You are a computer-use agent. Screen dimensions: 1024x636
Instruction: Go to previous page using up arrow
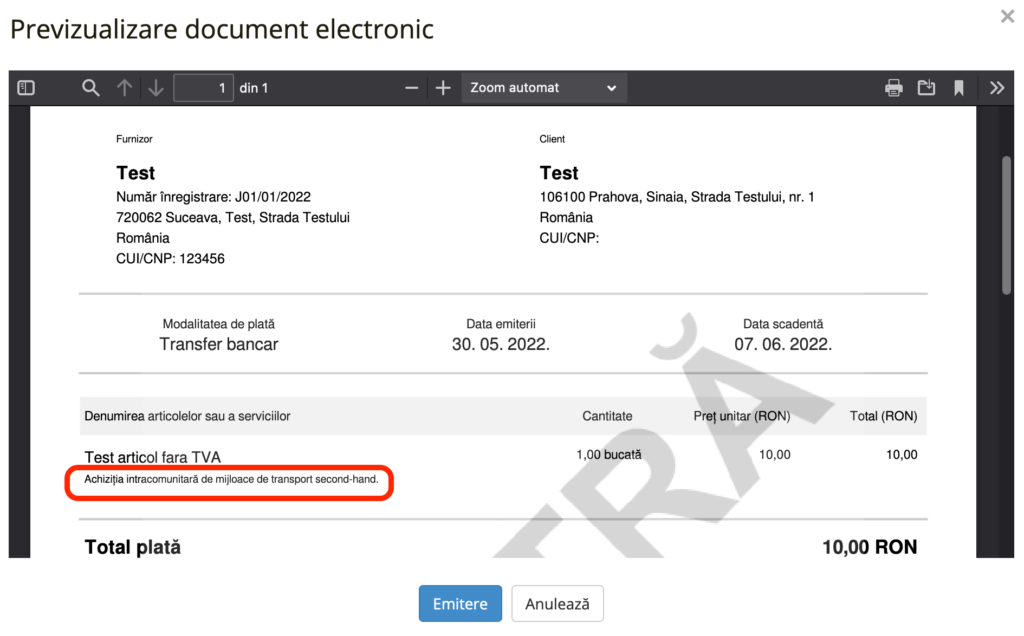(x=124, y=88)
